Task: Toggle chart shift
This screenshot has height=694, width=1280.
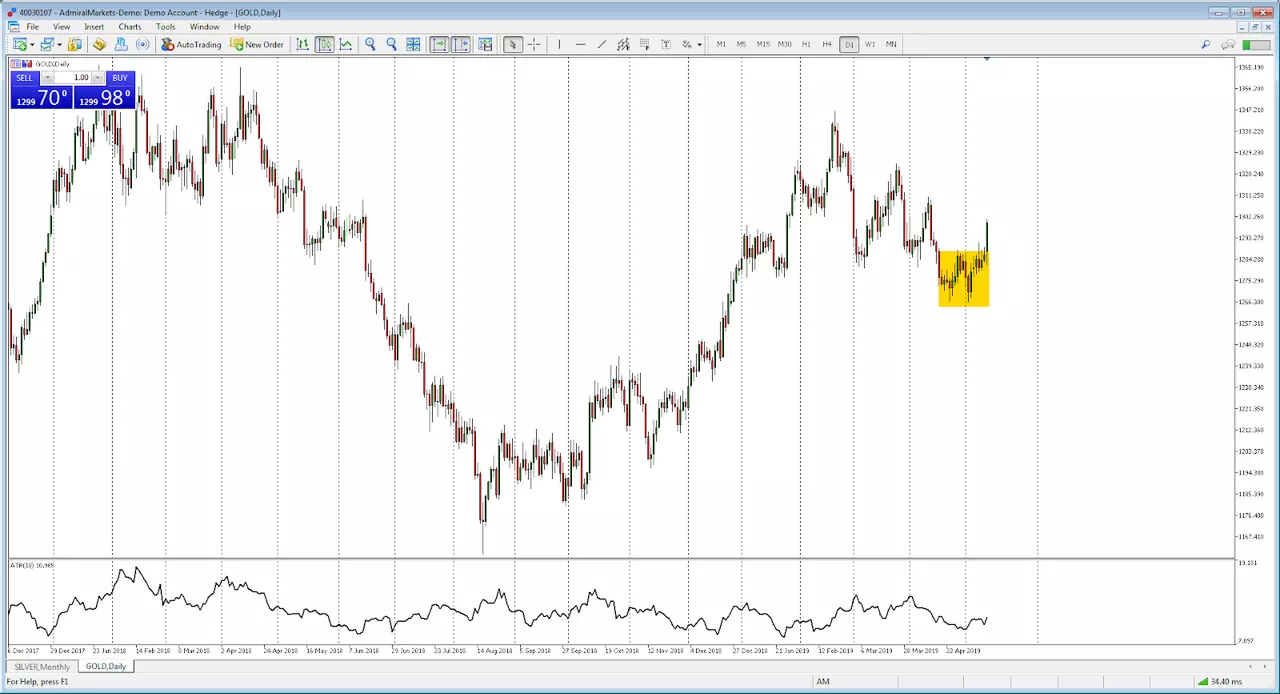Action: click(461, 44)
